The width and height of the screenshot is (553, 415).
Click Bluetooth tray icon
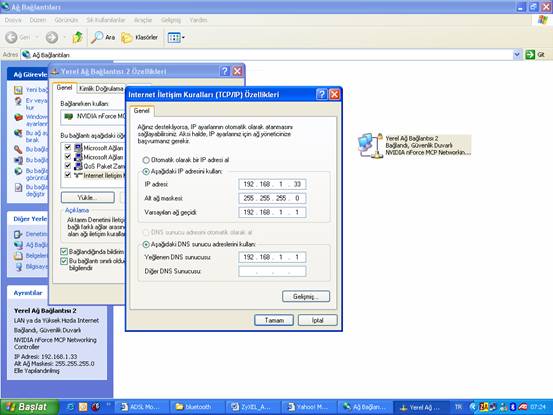[x=513, y=407]
